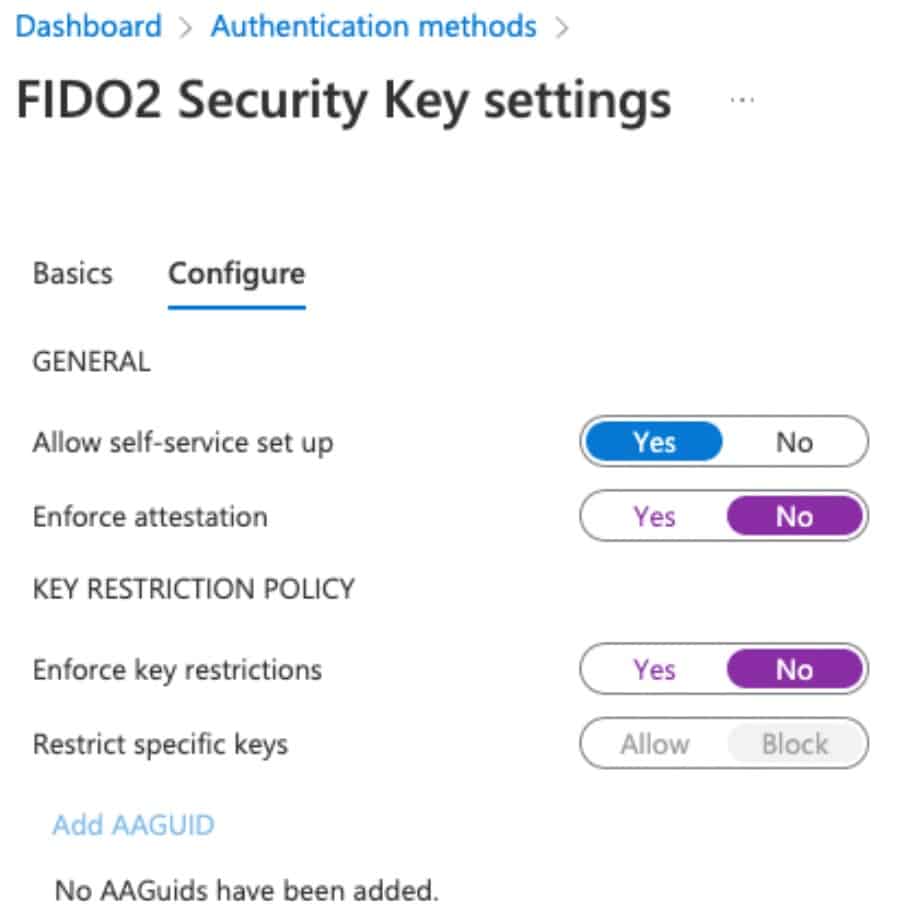This screenshot has width=897, height=908.
Task: Click the No AAGuids have been added message
Action: tap(246, 889)
